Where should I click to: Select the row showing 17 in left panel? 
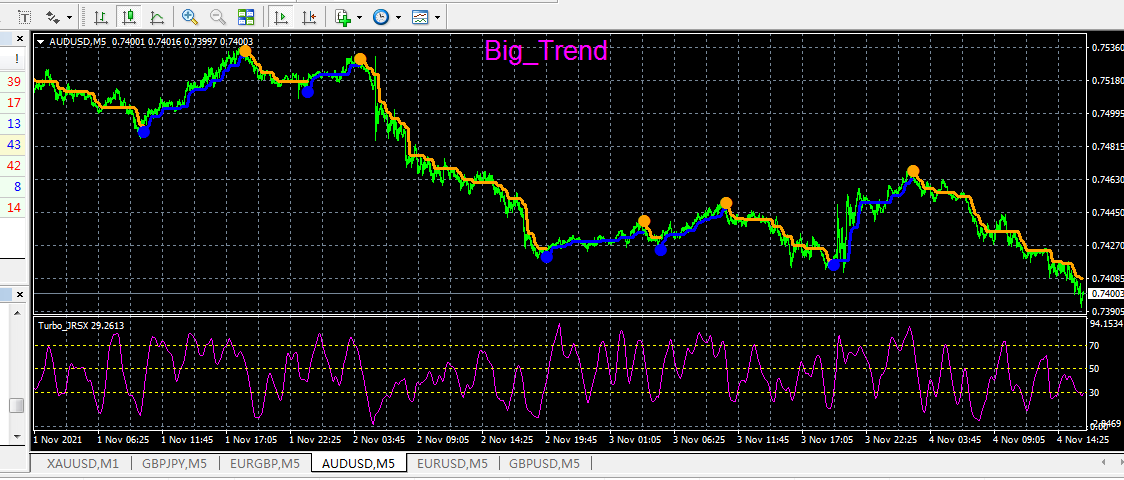[14, 102]
